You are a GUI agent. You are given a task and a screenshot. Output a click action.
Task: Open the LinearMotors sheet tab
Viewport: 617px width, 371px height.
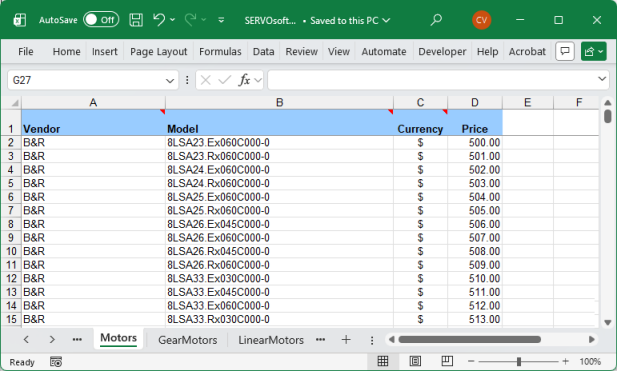[x=271, y=340]
